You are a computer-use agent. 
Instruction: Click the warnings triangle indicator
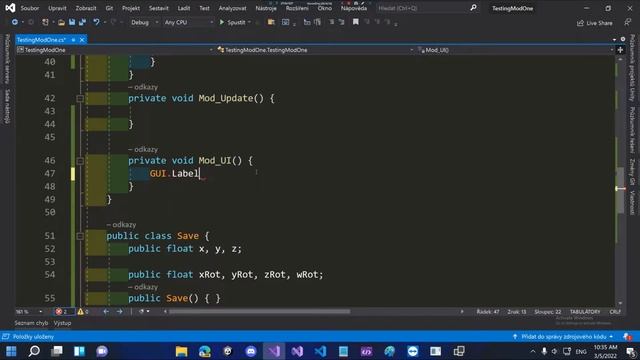click(x=80, y=311)
